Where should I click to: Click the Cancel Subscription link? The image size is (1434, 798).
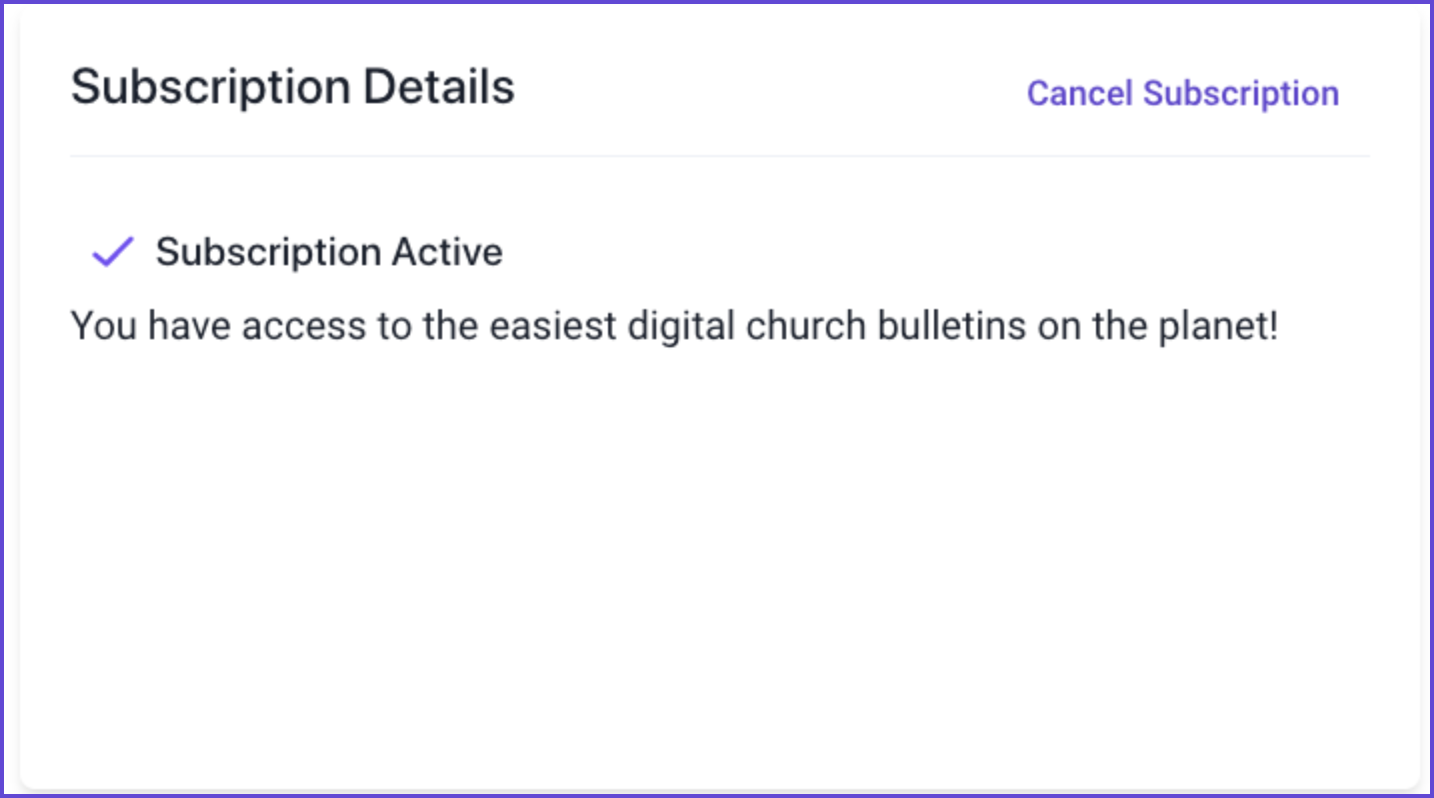click(x=1183, y=93)
